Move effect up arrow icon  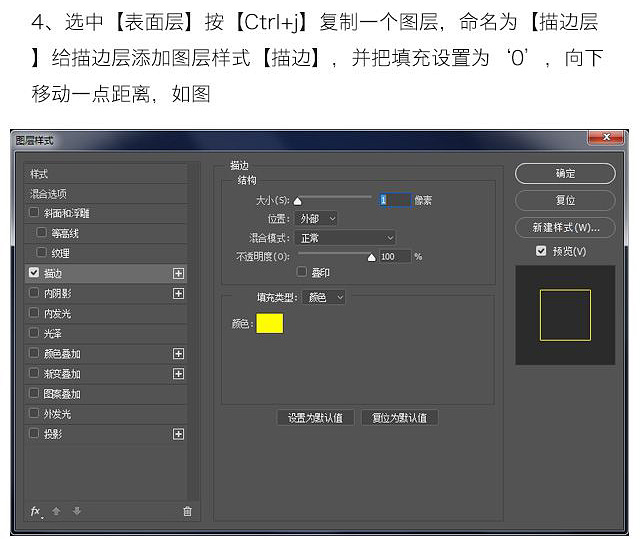(56, 511)
